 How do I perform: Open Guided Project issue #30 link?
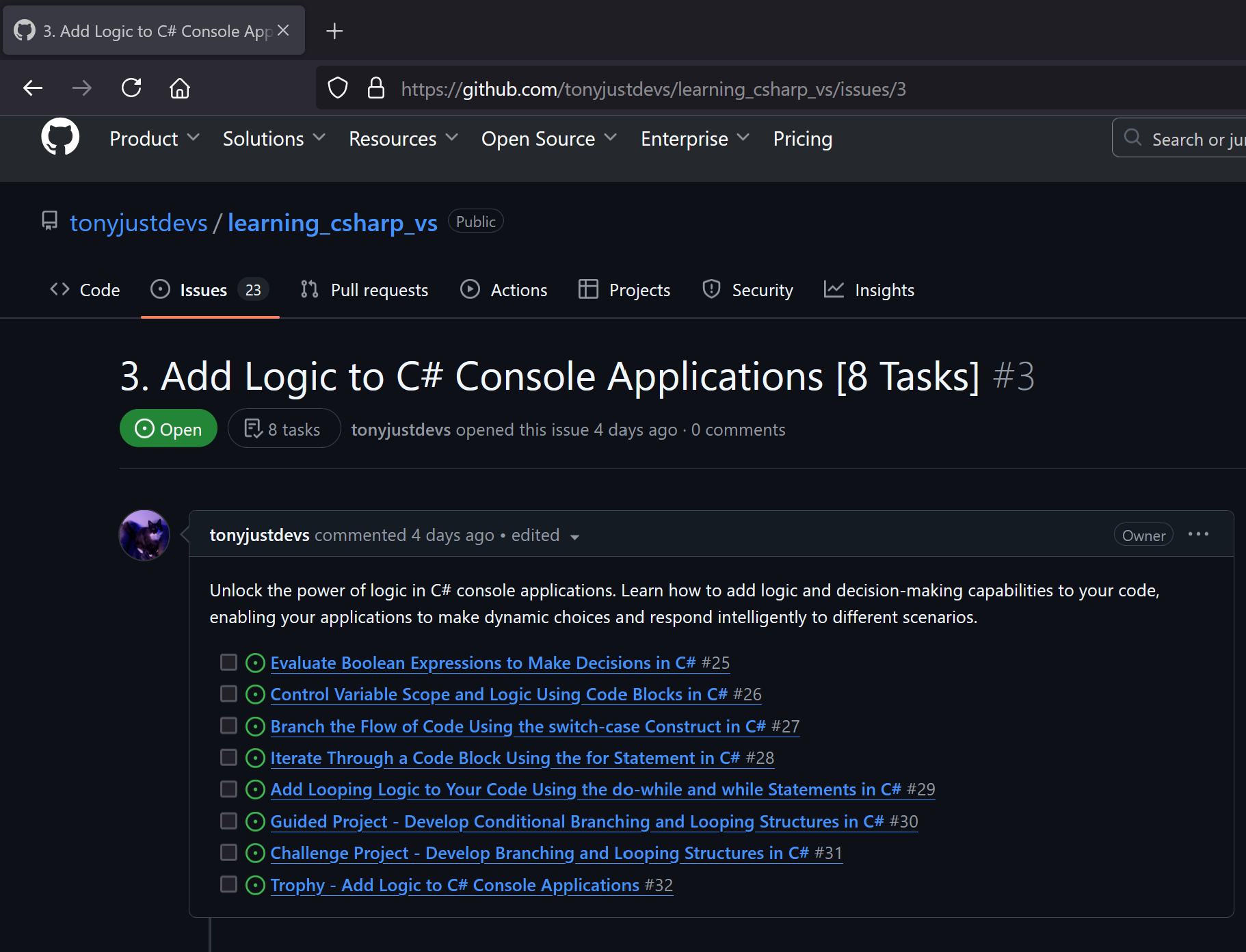[594, 821]
